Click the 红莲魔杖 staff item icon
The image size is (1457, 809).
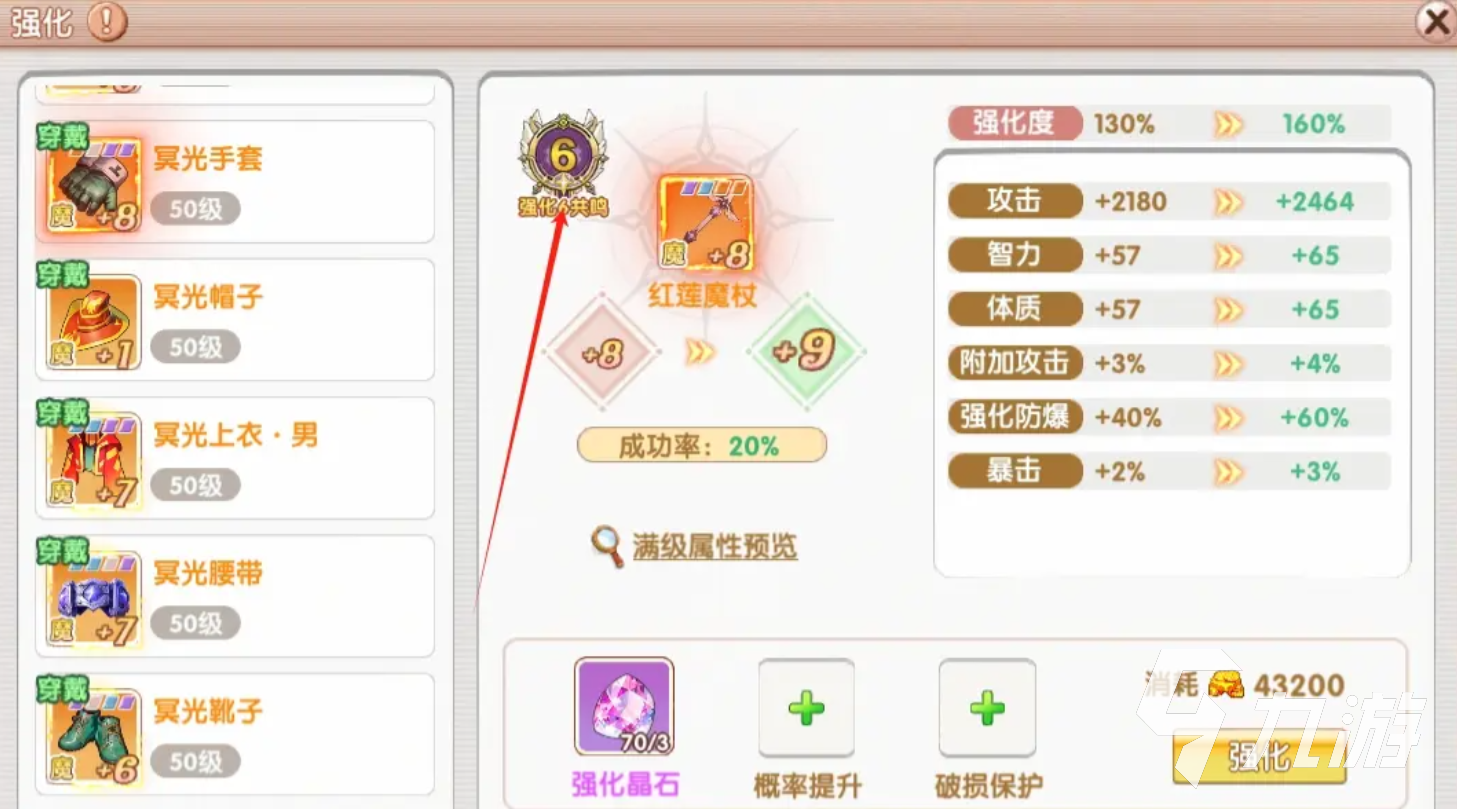pos(705,224)
